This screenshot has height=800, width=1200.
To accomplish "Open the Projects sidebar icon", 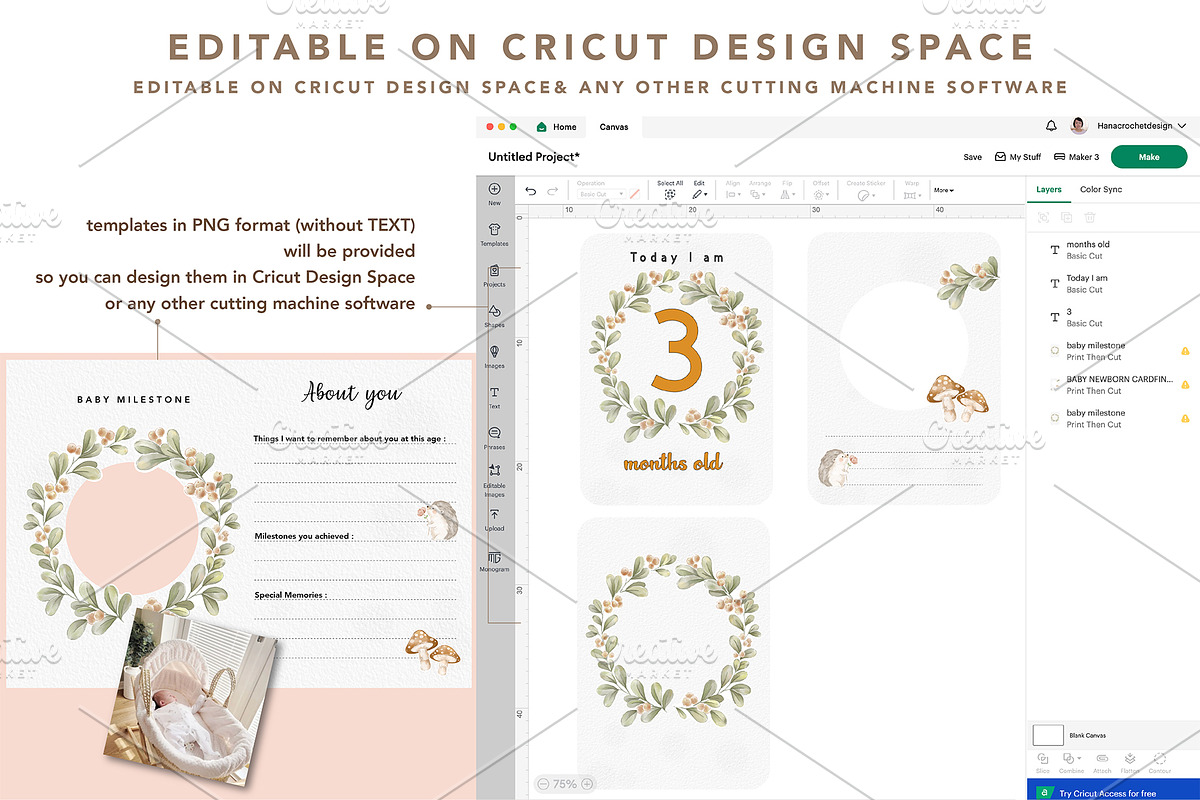I will click(x=494, y=275).
